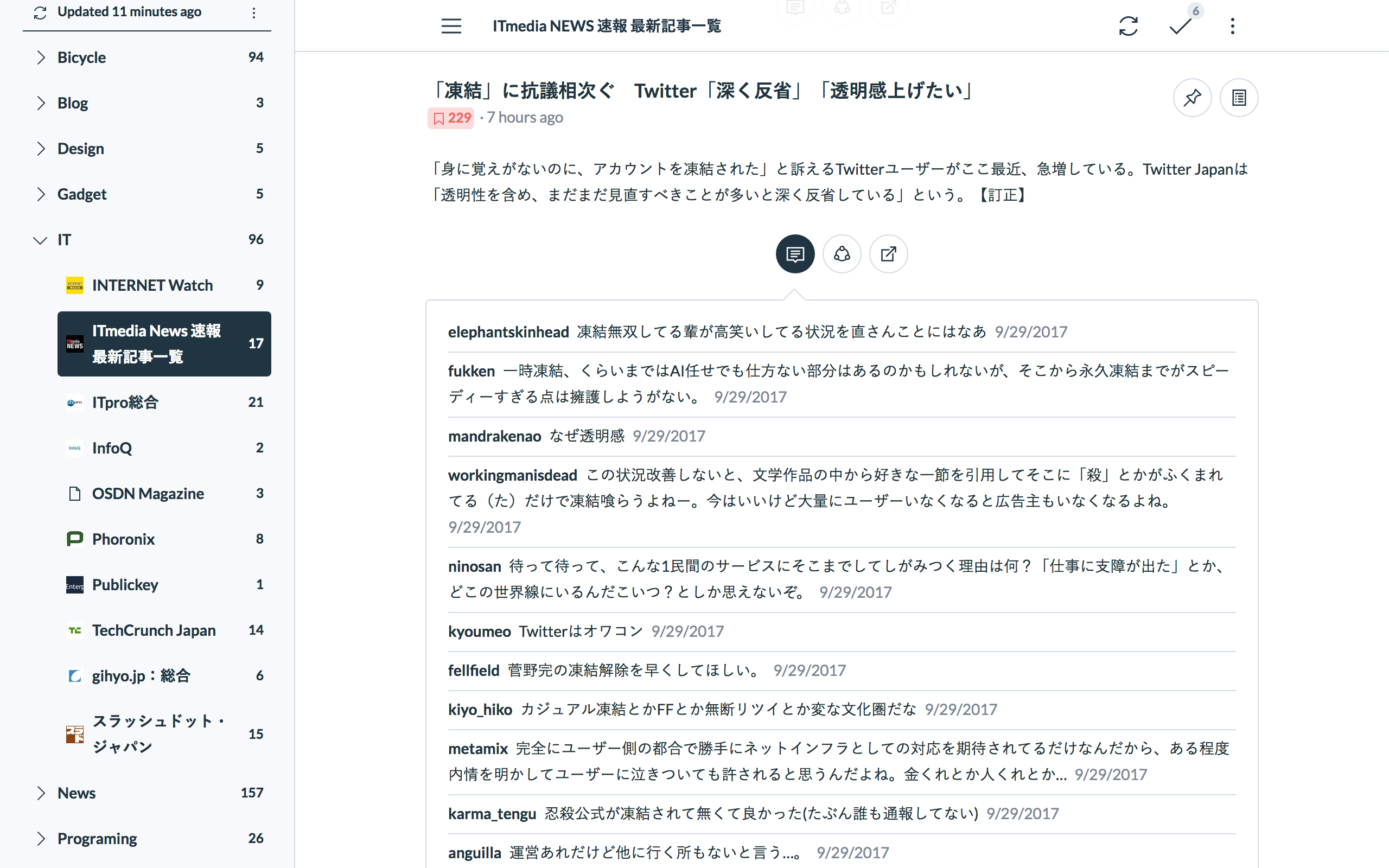1389x868 pixels.
Task: Open full article text view icon
Action: click(1239, 98)
